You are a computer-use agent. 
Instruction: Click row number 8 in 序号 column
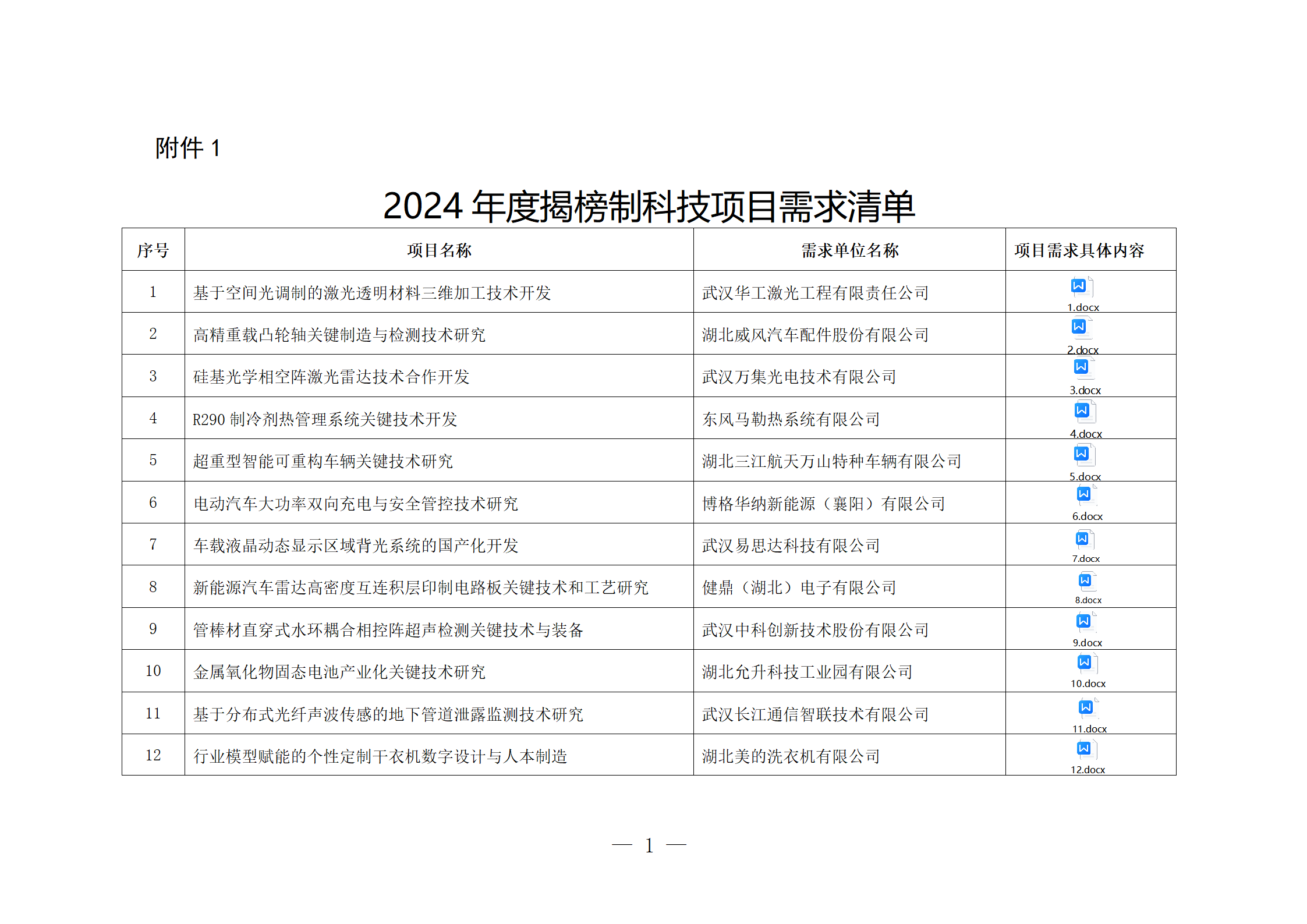tap(153, 587)
